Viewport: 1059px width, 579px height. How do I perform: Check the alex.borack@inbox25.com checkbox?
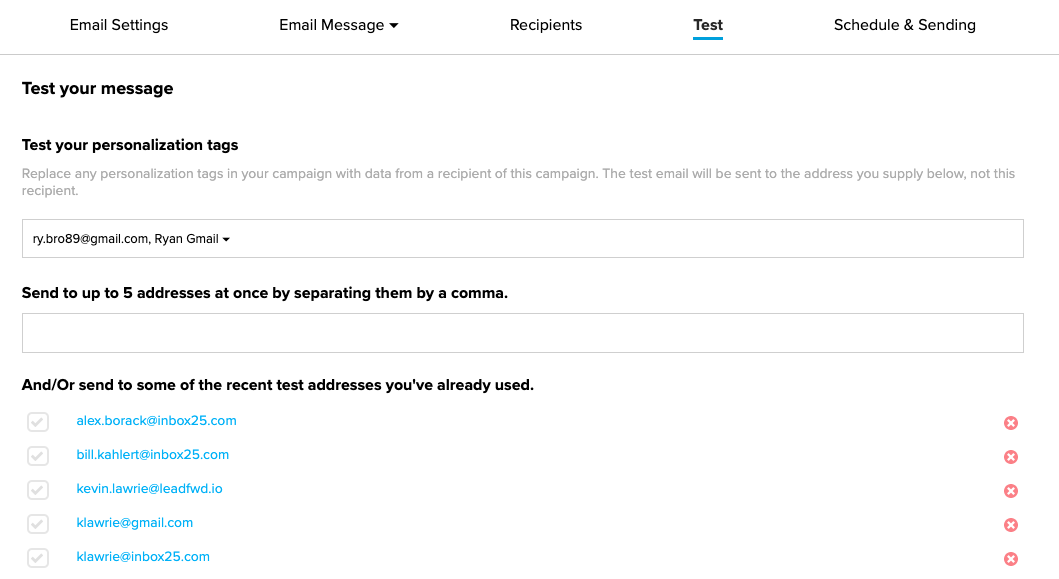(38, 422)
